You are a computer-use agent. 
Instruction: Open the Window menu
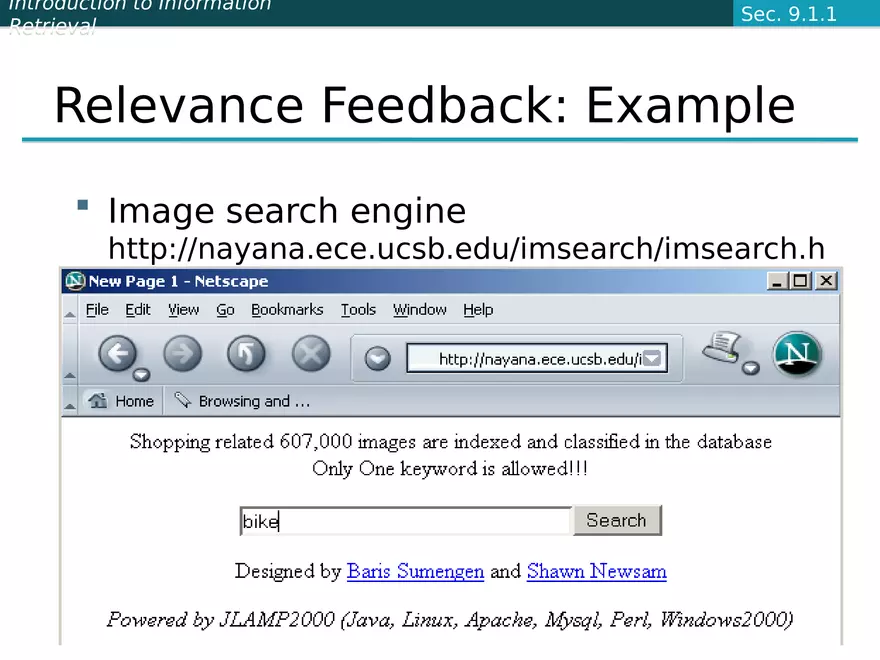(x=420, y=310)
